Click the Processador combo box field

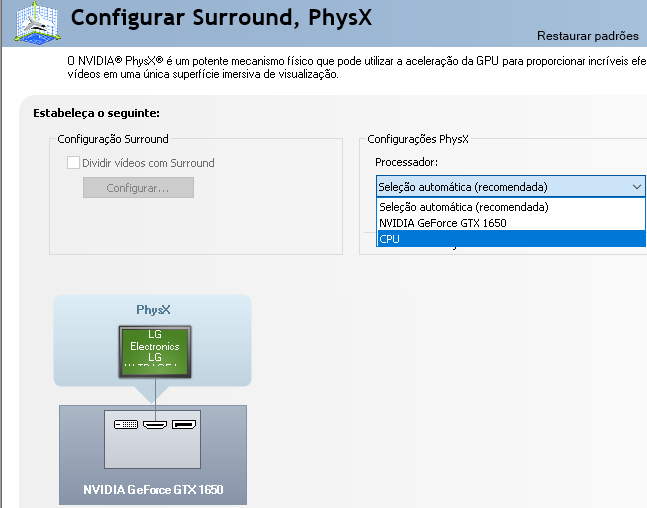[x=501, y=187]
